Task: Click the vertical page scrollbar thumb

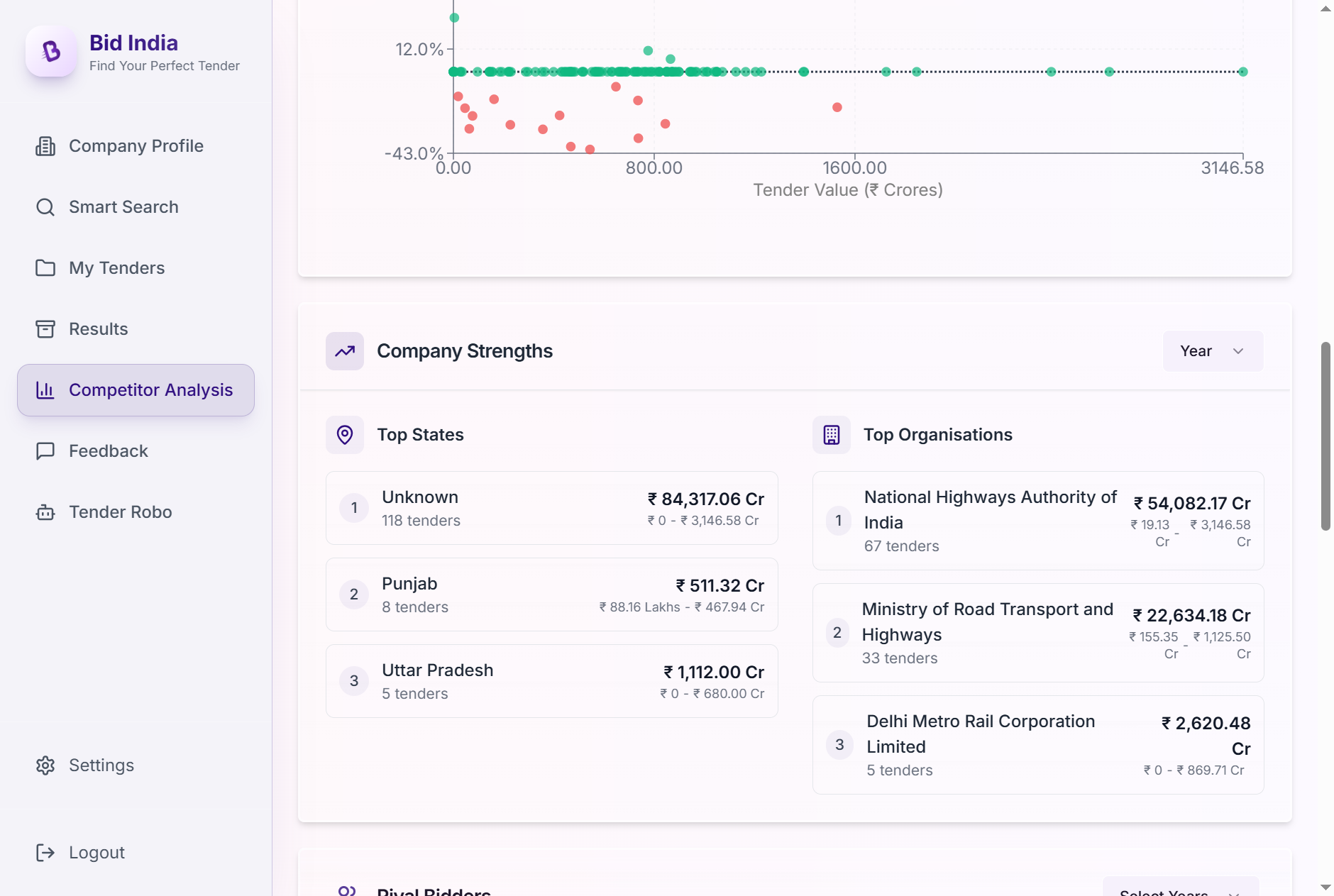Action: (x=1325, y=436)
